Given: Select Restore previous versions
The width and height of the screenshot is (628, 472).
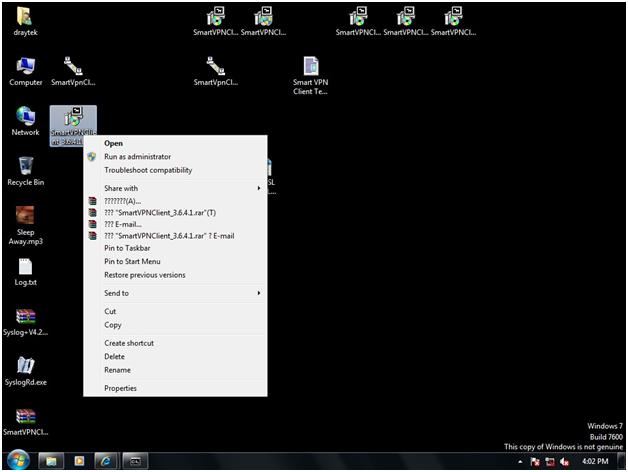Looking at the screenshot, I should 175,275.
